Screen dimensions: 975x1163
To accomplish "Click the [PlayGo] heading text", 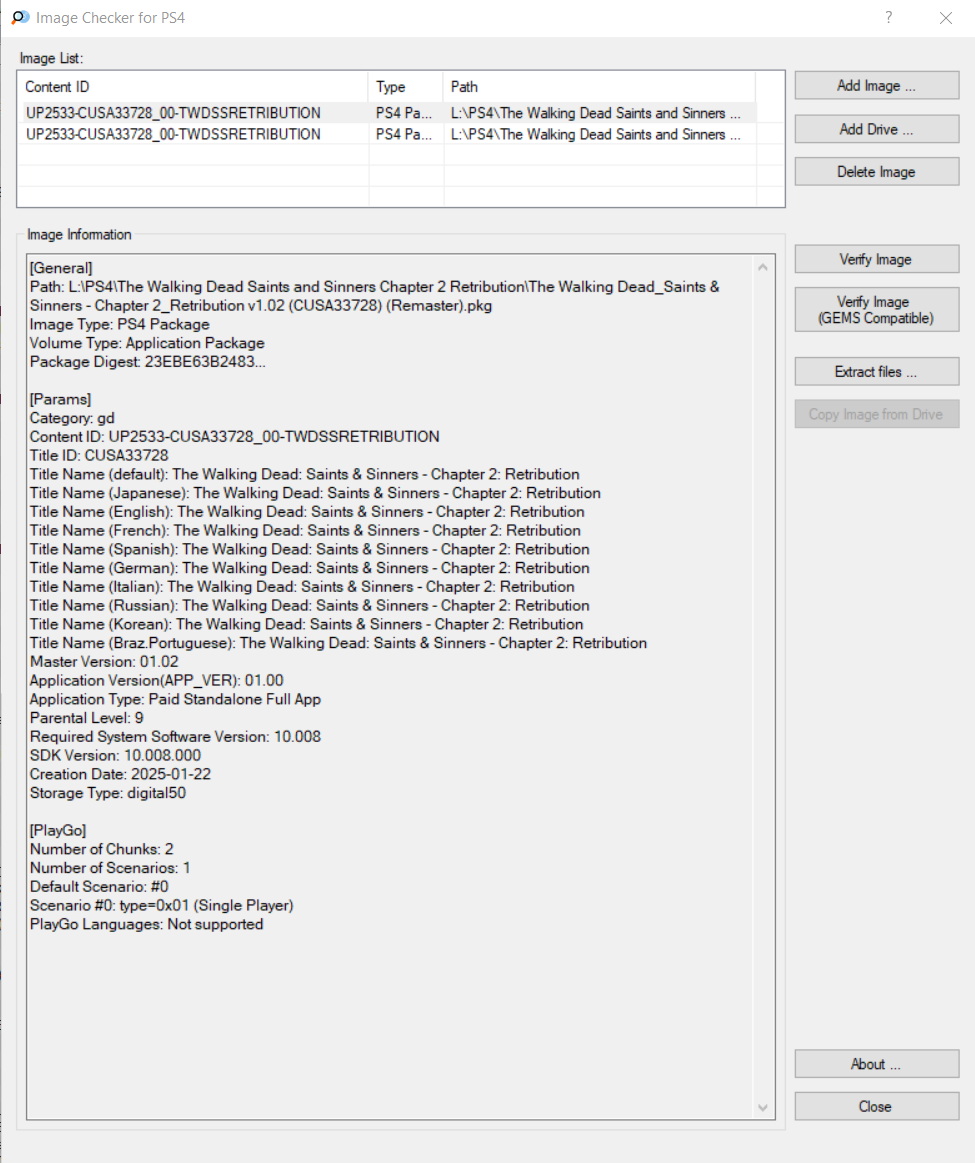I will click(58, 830).
